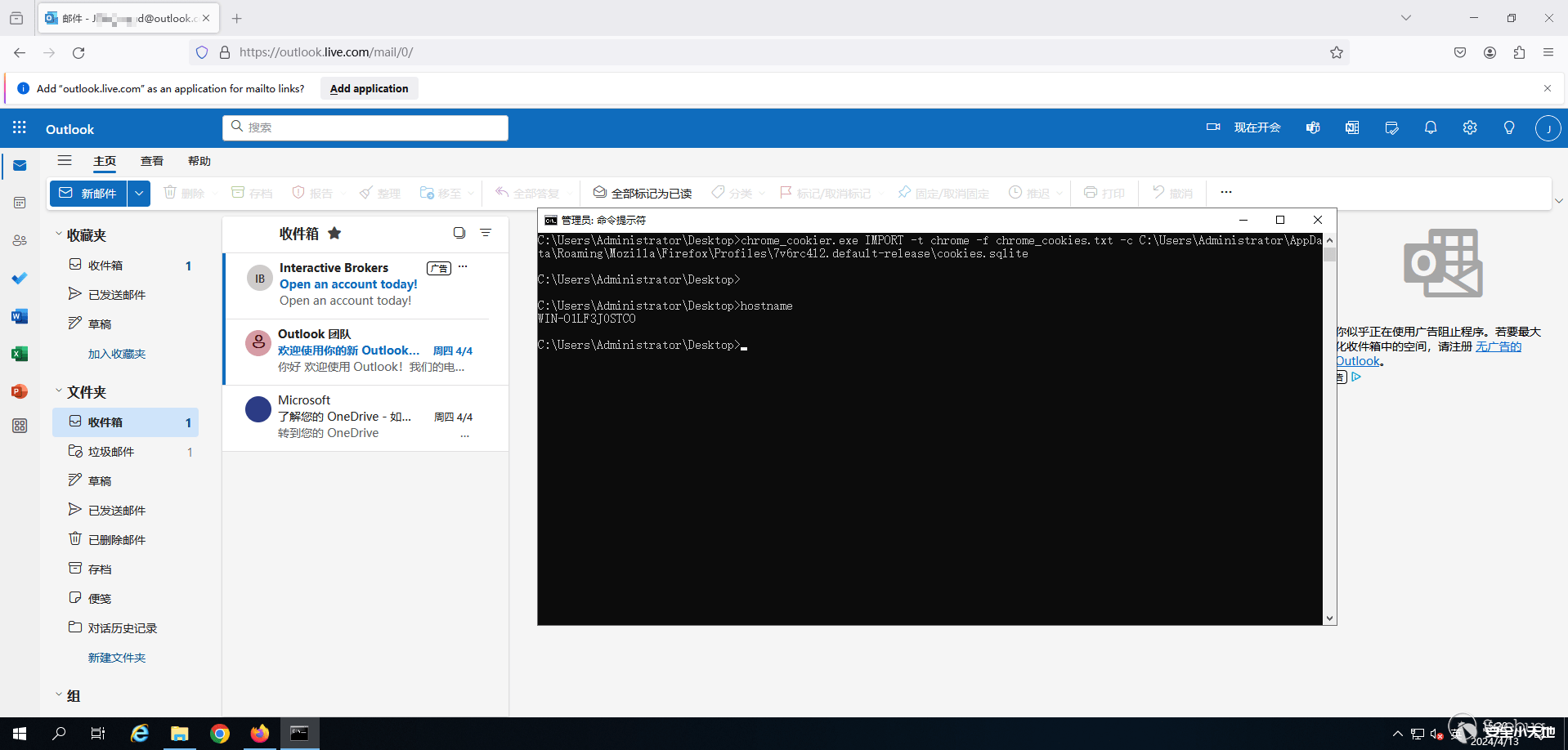
Task: Switch to the 帮助 Help ribbon tab
Action: [x=199, y=162]
